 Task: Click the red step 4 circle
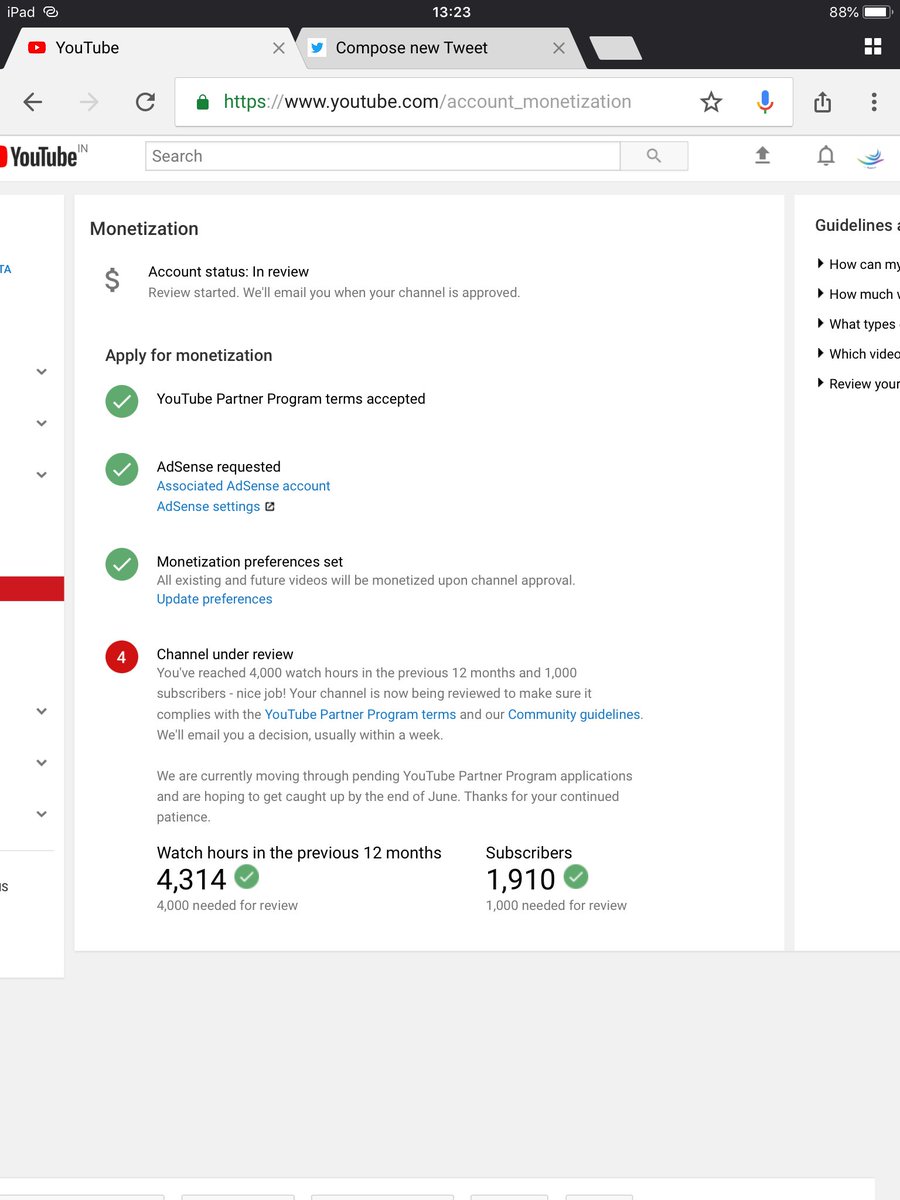click(x=122, y=657)
